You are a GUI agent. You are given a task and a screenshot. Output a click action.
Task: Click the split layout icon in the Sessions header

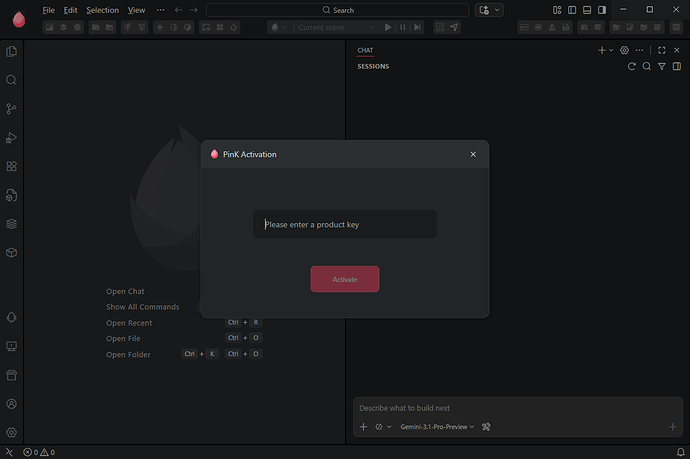pyautogui.click(x=677, y=66)
